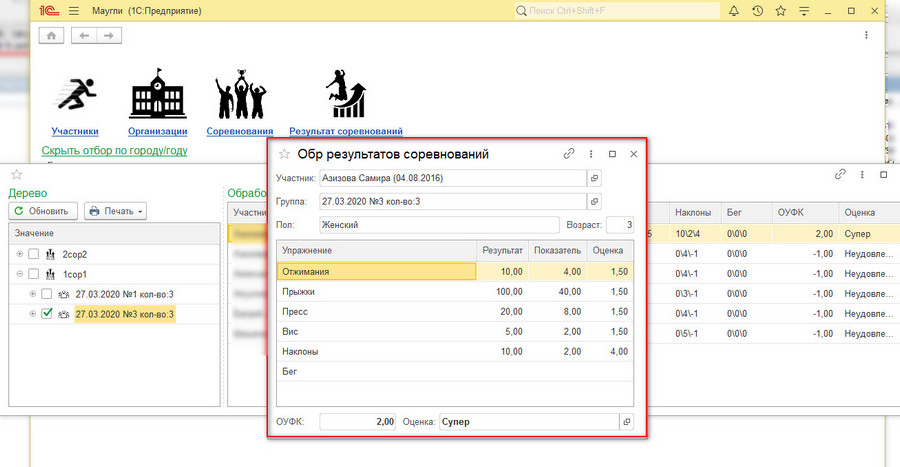Add dialog to favorites with star icon

pos(284,154)
